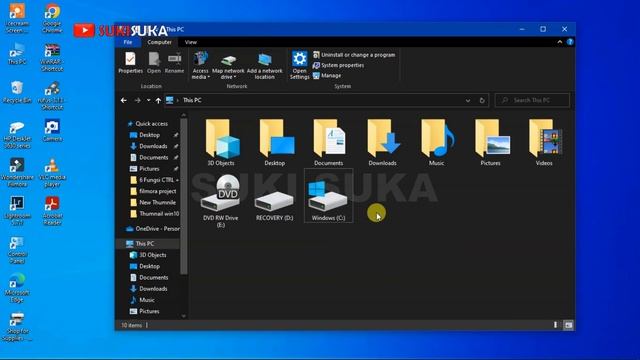The image size is (640, 360).
Task: Go back with the Back arrow
Action: 124,100
